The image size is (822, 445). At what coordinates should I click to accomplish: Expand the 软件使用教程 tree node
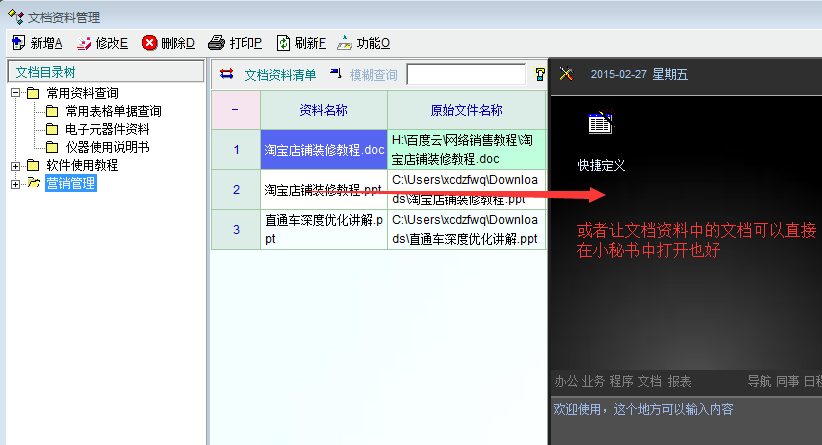pyautogui.click(x=16, y=165)
